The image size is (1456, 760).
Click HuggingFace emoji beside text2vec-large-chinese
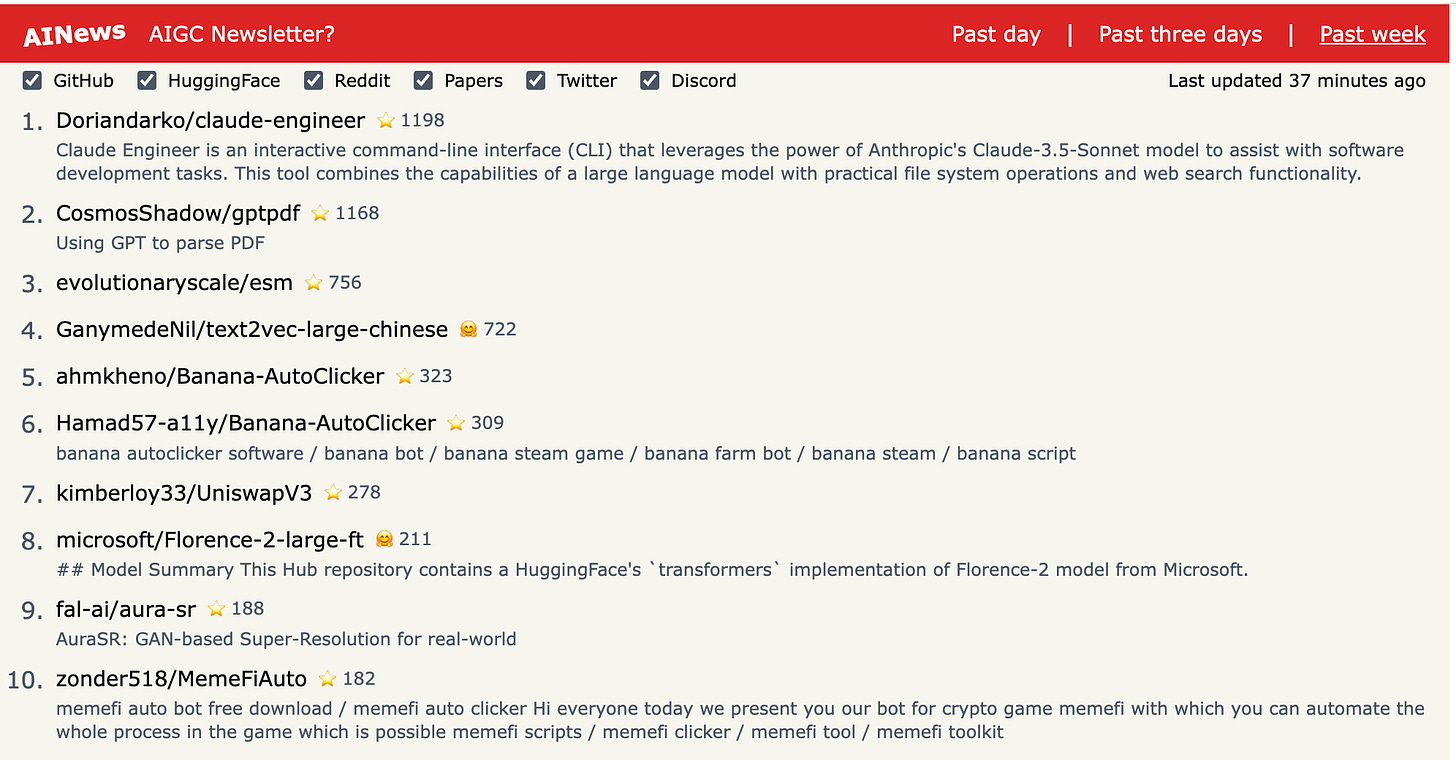click(x=468, y=330)
